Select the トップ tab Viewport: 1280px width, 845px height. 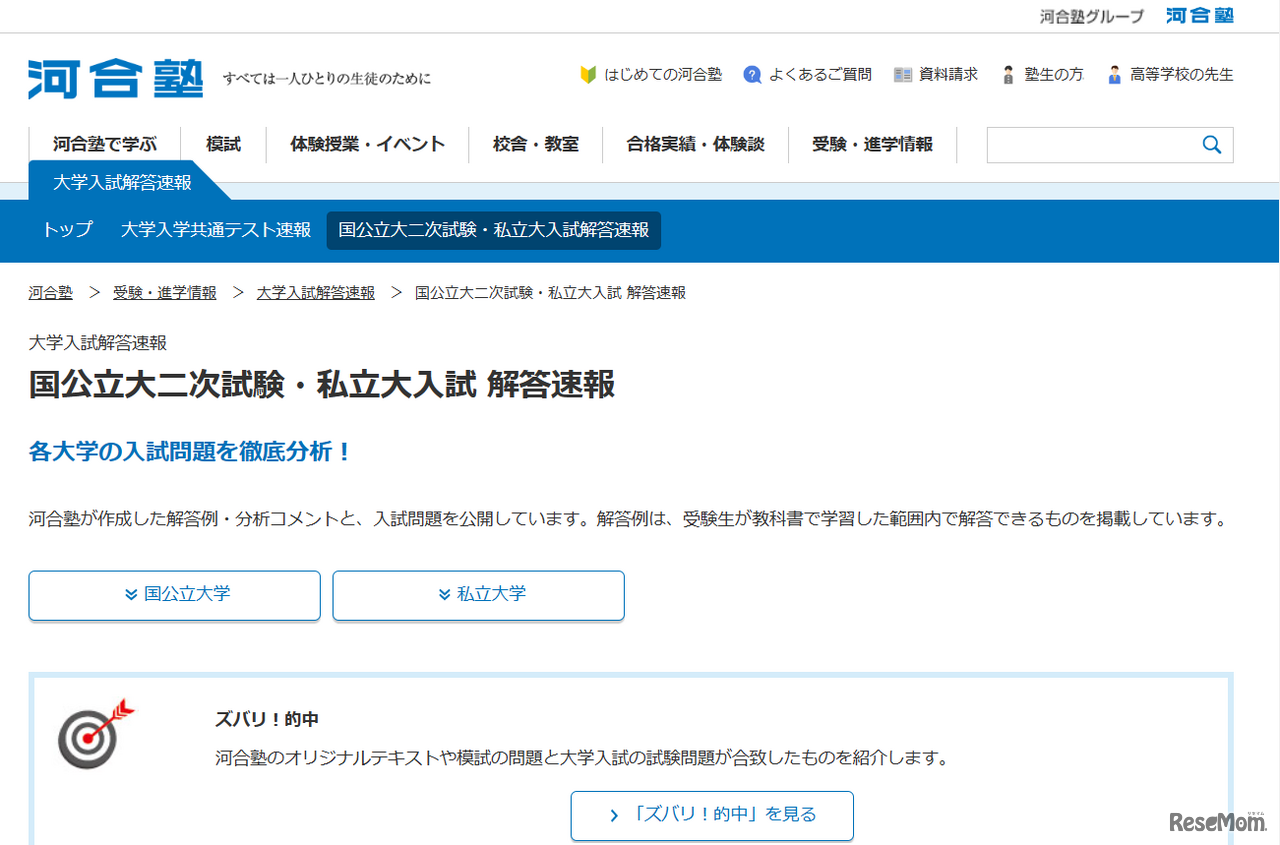66,230
